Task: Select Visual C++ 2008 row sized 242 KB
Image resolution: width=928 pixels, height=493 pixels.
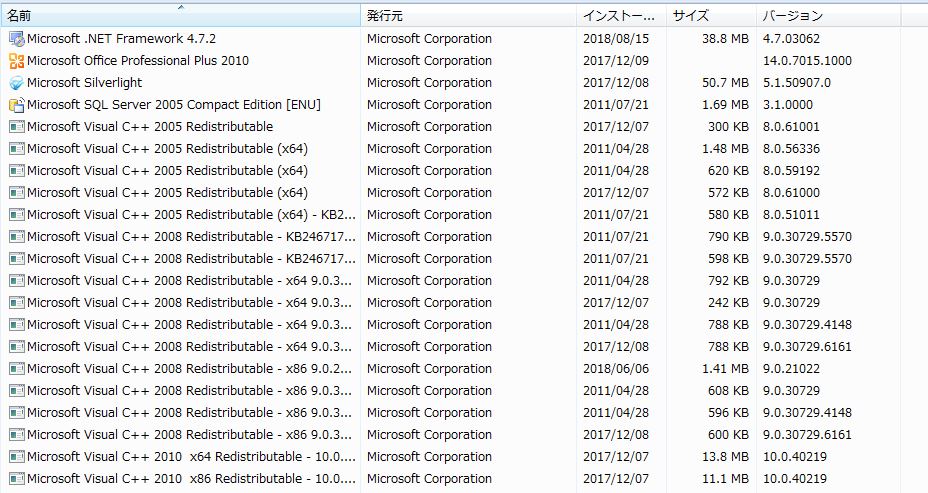Action: click(x=189, y=303)
